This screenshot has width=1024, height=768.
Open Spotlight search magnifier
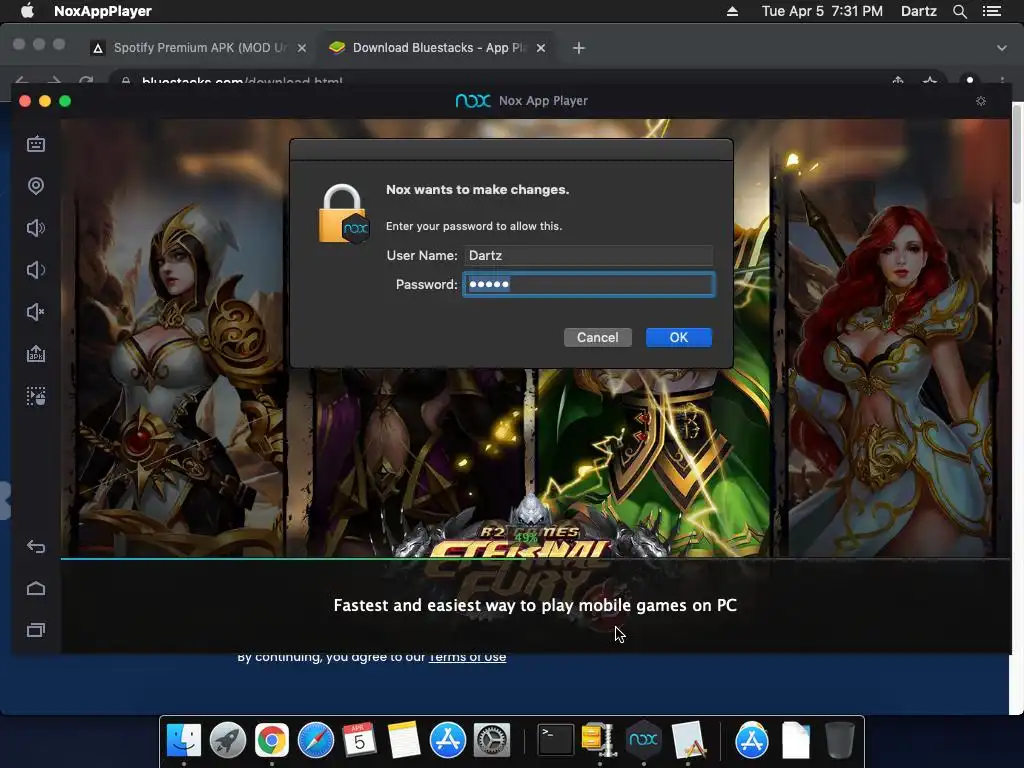(x=960, y=11)
